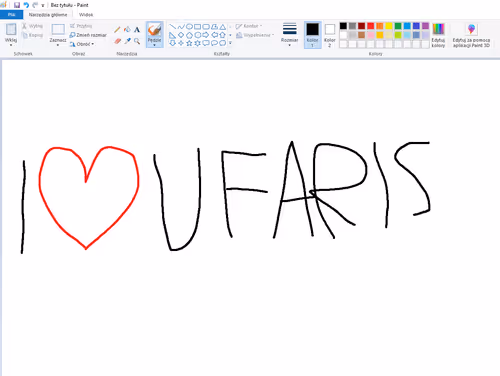Screen dimensions: 500x376
Task: Click the Save icon in quick access toolbar
Action: (x=17, y=5)
